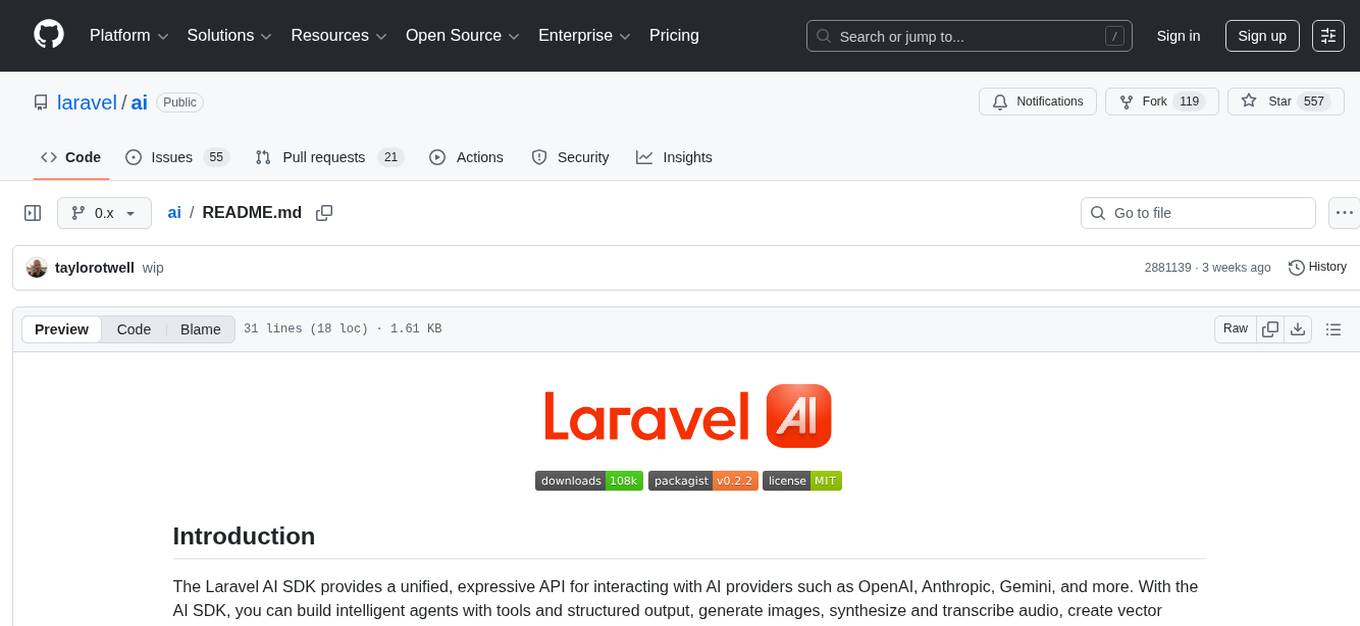Screen dimensions: 1360x626
Task: Focus the Go to file field
Action: (1198, 213)
